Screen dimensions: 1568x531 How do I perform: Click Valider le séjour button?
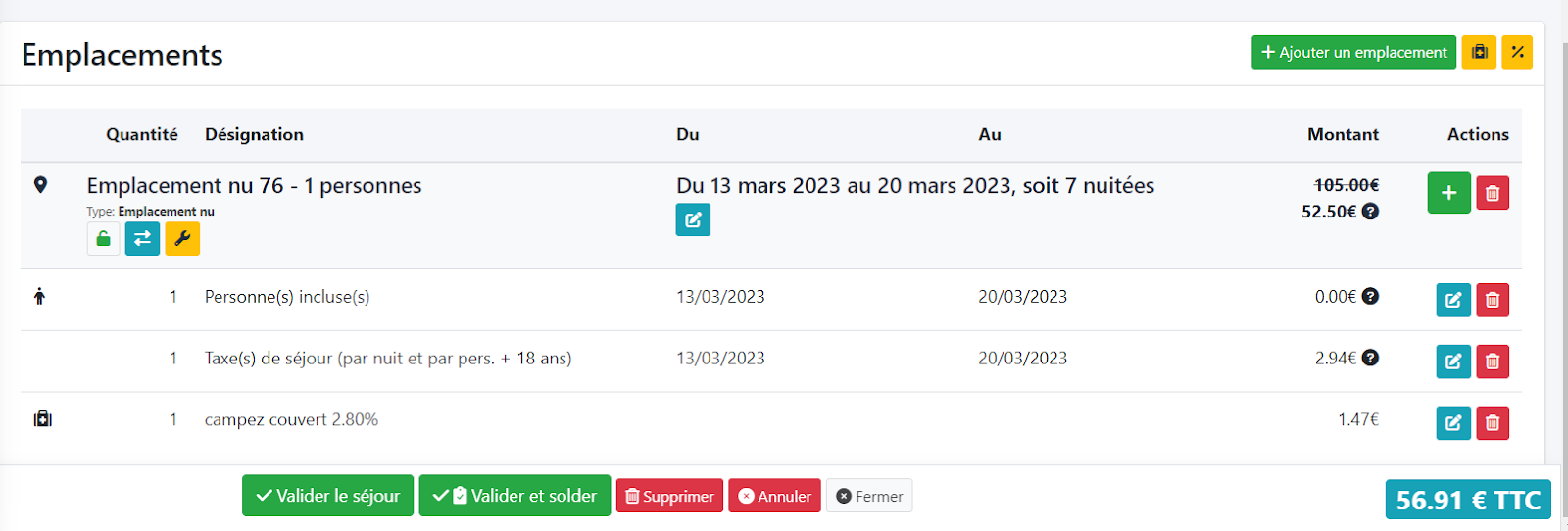click(x=327, y=496)
